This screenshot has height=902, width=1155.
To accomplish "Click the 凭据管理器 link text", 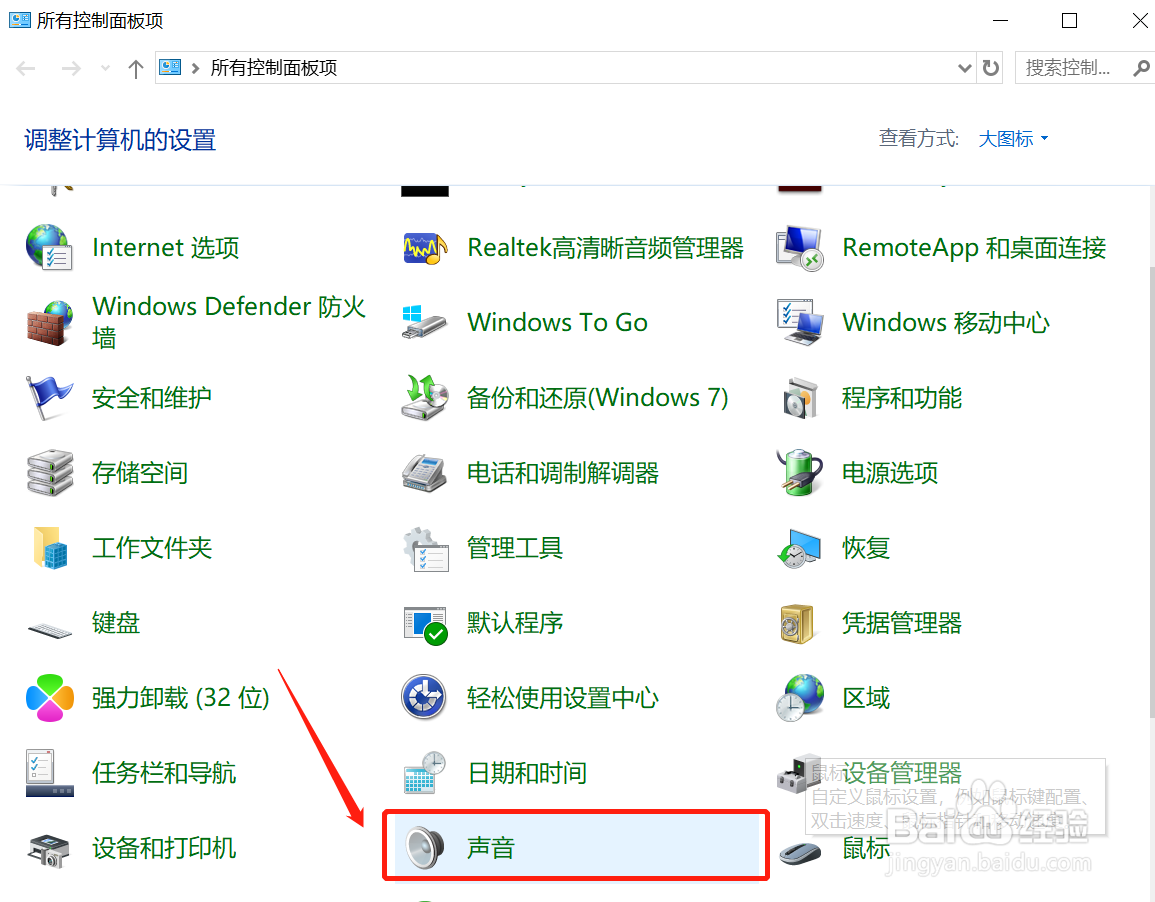I will [x=902, y=623].
